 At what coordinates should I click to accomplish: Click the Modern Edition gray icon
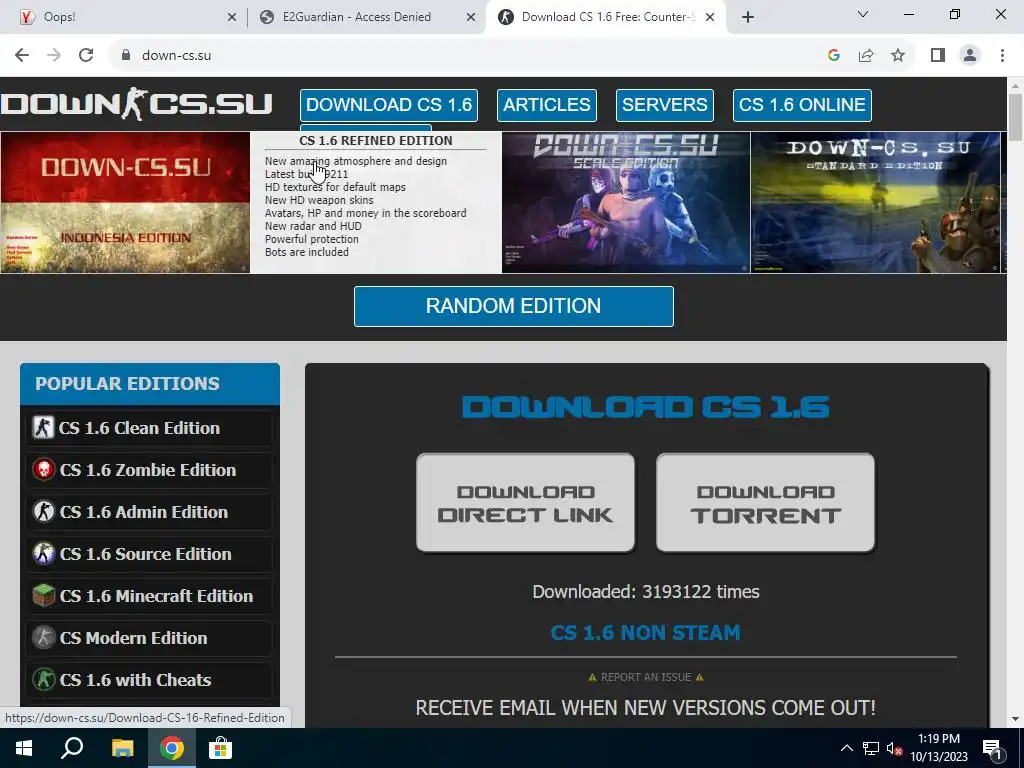point(44,637)
